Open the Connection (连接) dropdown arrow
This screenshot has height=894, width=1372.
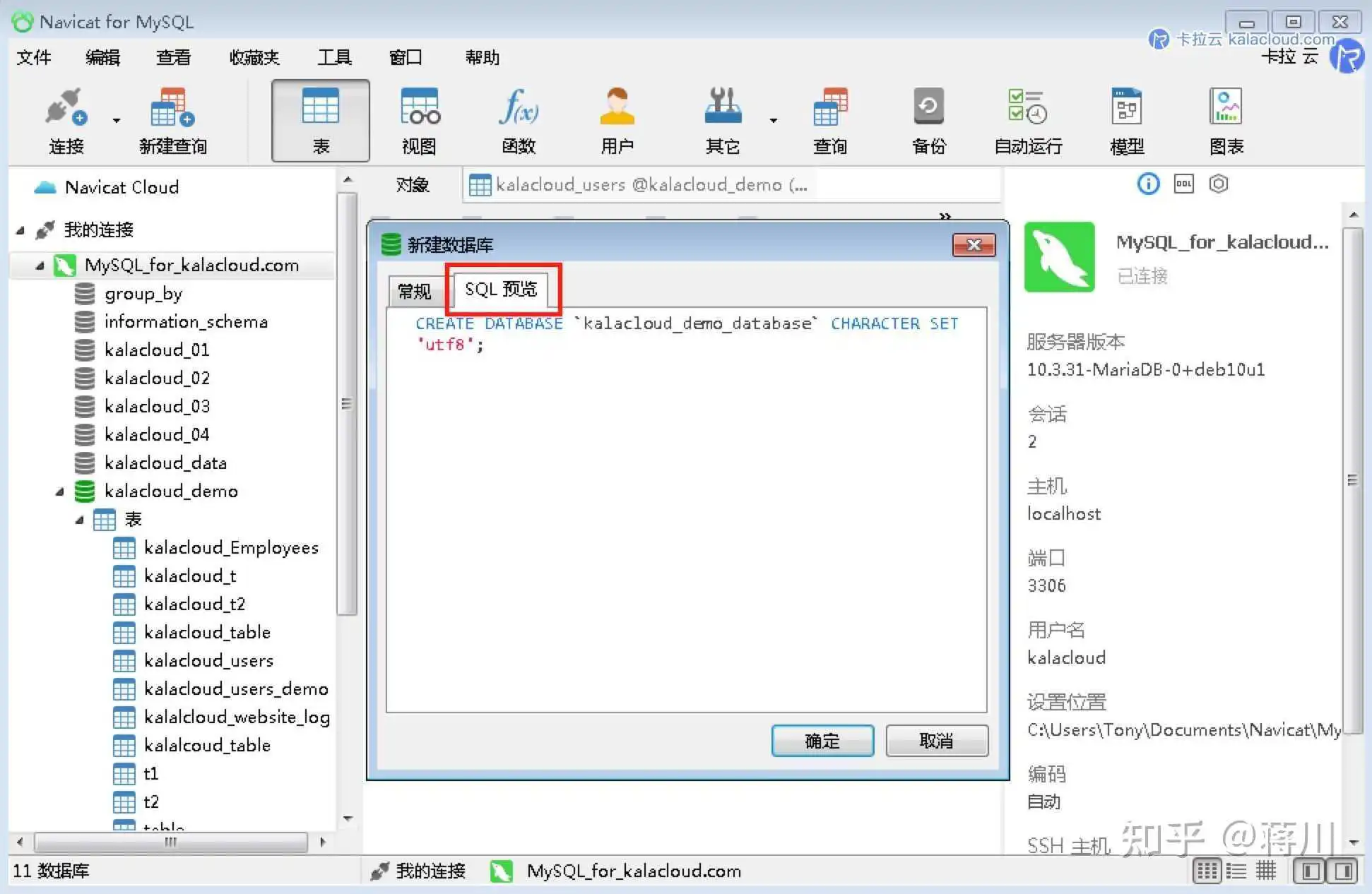point(117,121)
